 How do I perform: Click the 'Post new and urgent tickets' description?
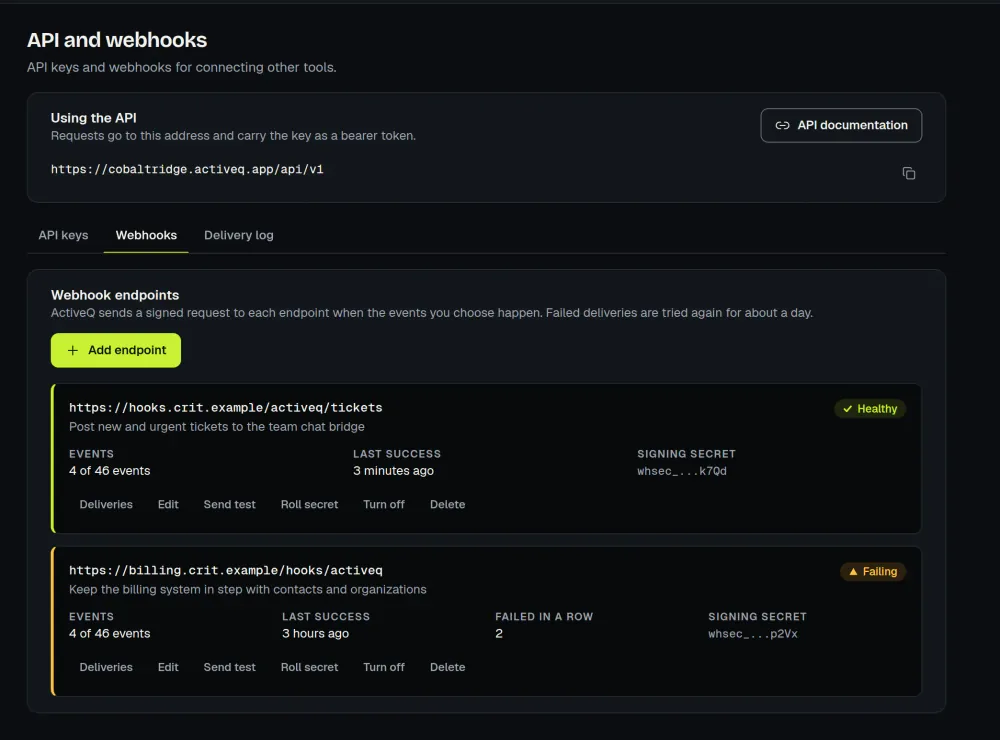pyautogui.click(x=217, y=426)
